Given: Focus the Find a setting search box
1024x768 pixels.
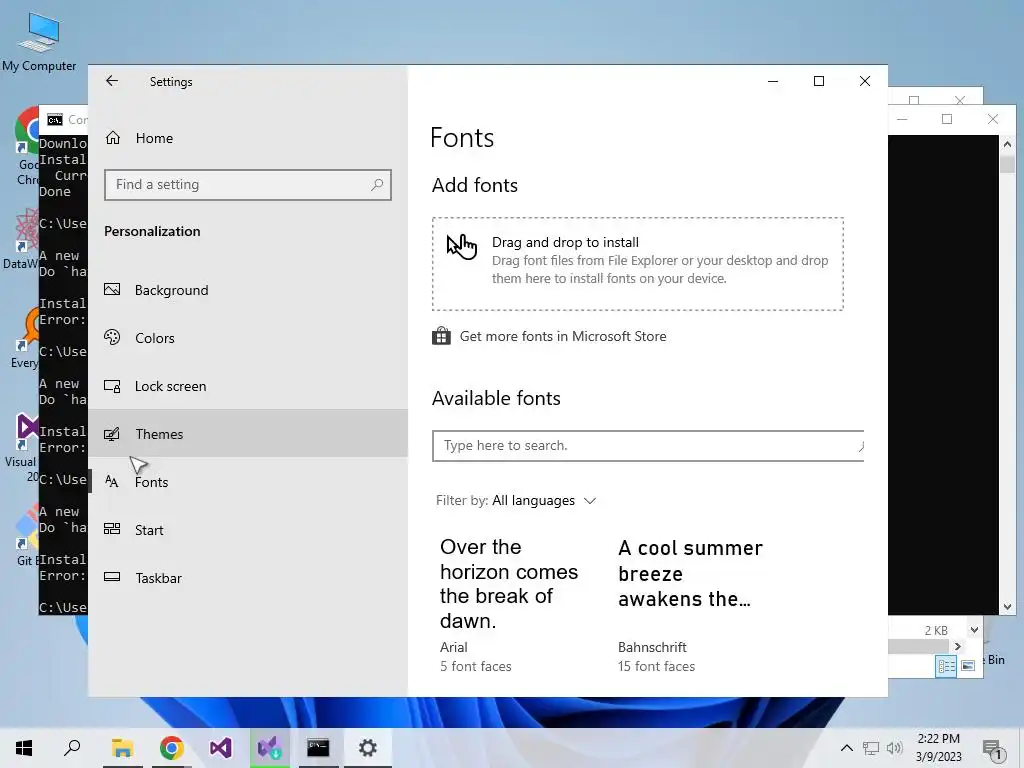Looking at the screenshot, I should point(248,185).
